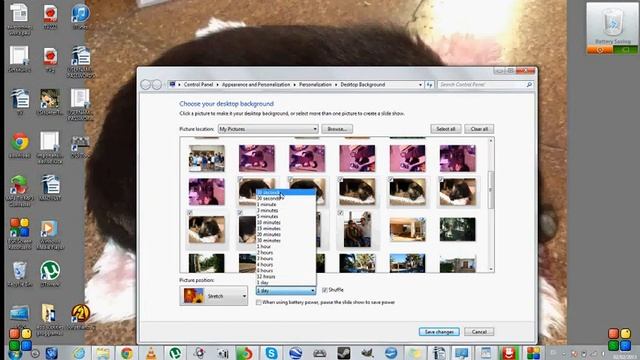Expand arrow after Control Panel breadcrumb
This screenshot has height=360, width=640.
(x=217, y=84)
